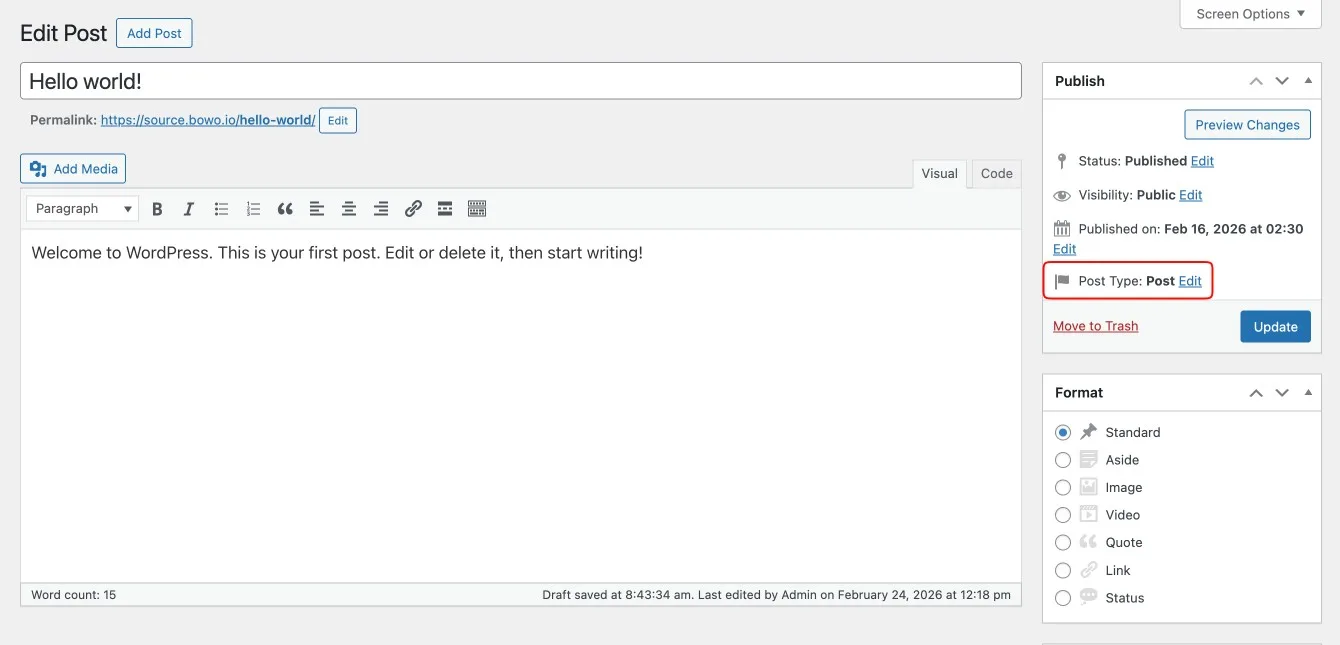Open the insert/edit link tool
Image resolution: width=1340 pixels, height=645 pixels.
coord(413,209)
